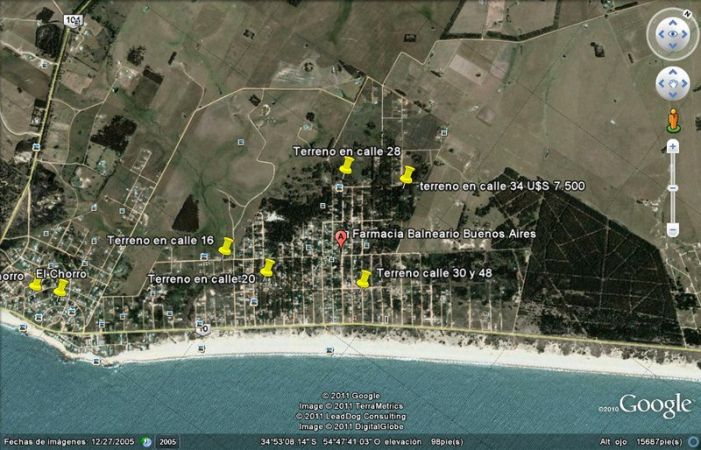Click the Terreno calle 30 y 48 pushpin
701x450 pixels.
(x=364, y=278)
